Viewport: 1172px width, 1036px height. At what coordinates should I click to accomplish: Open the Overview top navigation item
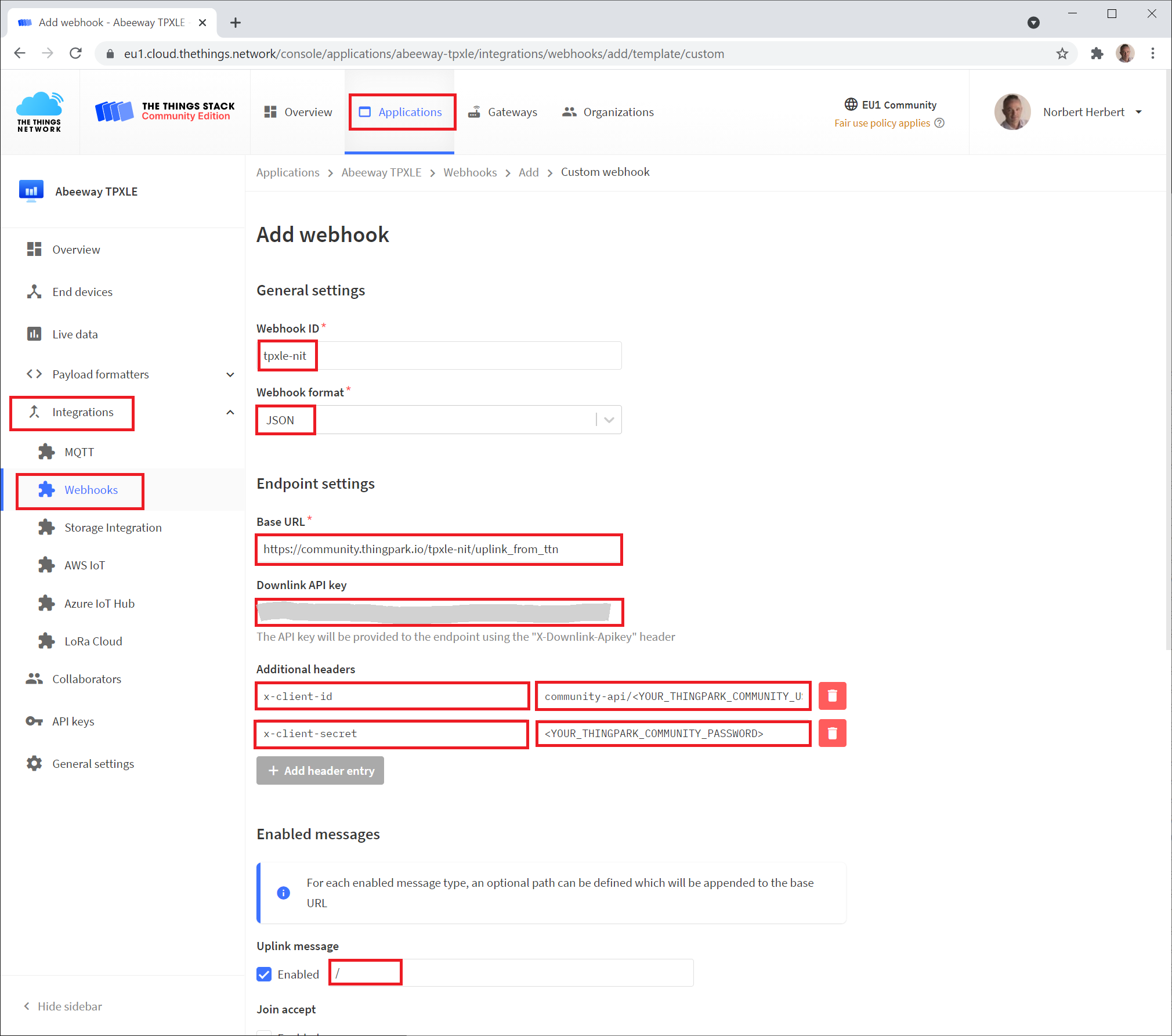point(298,112)
